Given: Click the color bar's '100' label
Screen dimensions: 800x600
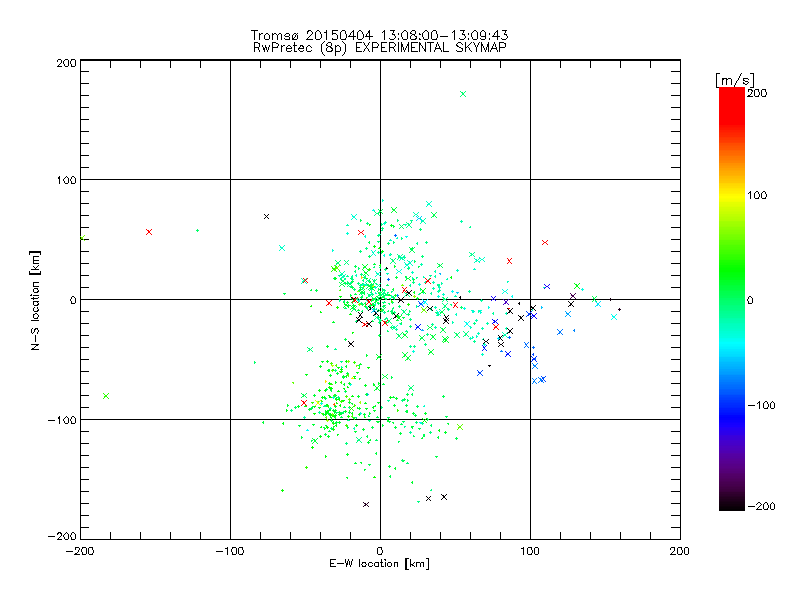Looking at the screenshot, I should pos(757,195).
